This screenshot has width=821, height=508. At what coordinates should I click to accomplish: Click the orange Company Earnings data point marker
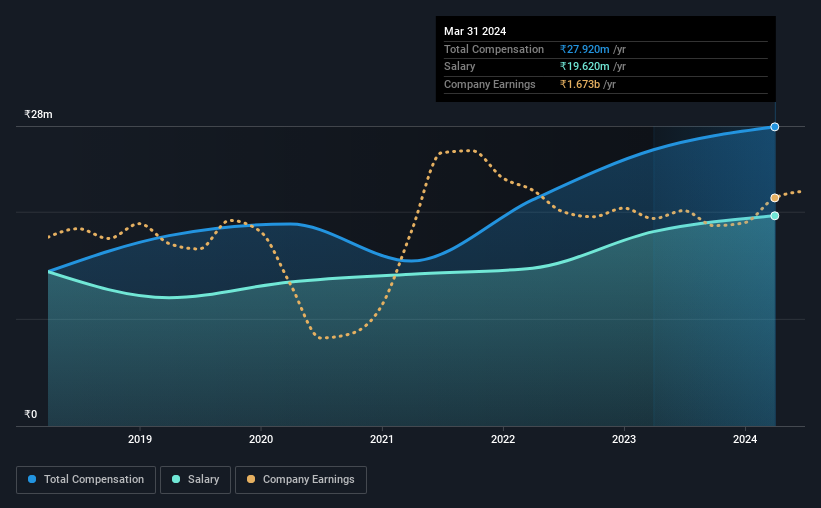774,198
